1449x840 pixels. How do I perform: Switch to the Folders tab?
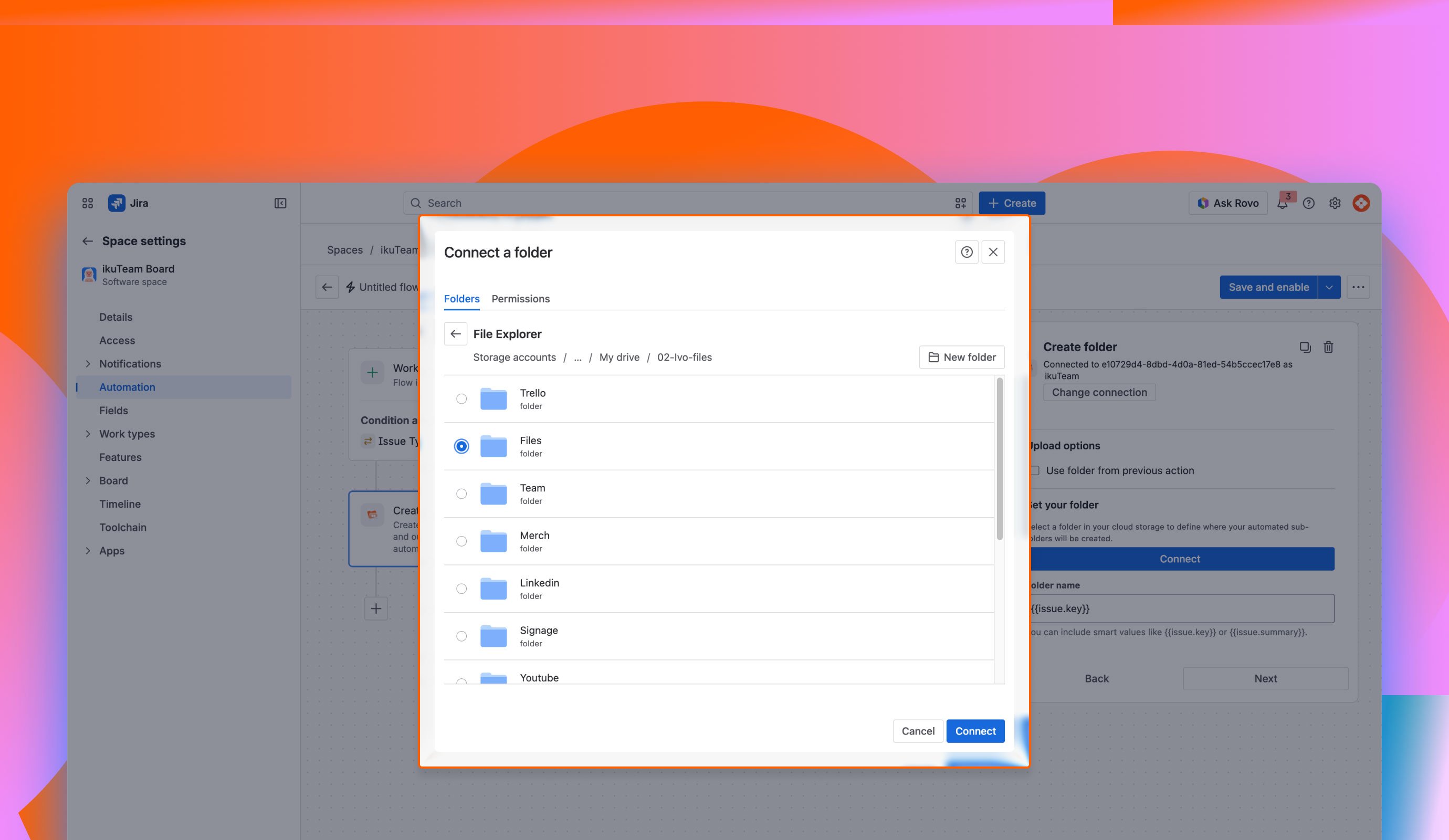coord(461,298)
